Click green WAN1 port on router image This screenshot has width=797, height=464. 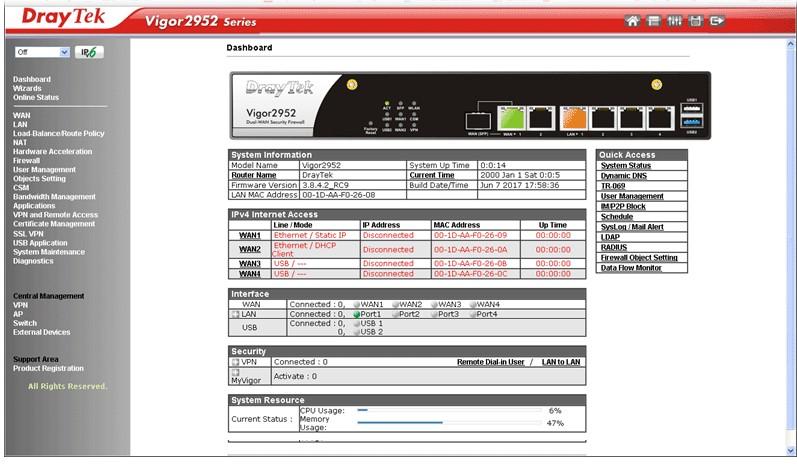[511, 118]
